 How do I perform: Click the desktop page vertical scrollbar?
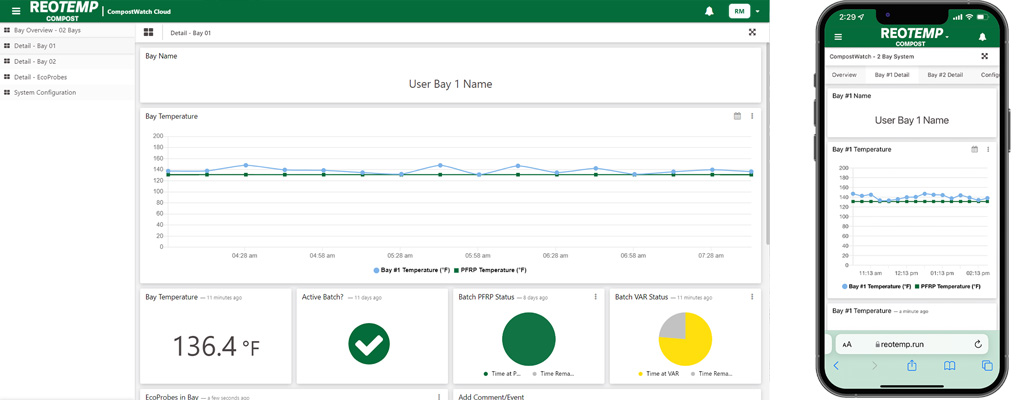pos(766,143)
